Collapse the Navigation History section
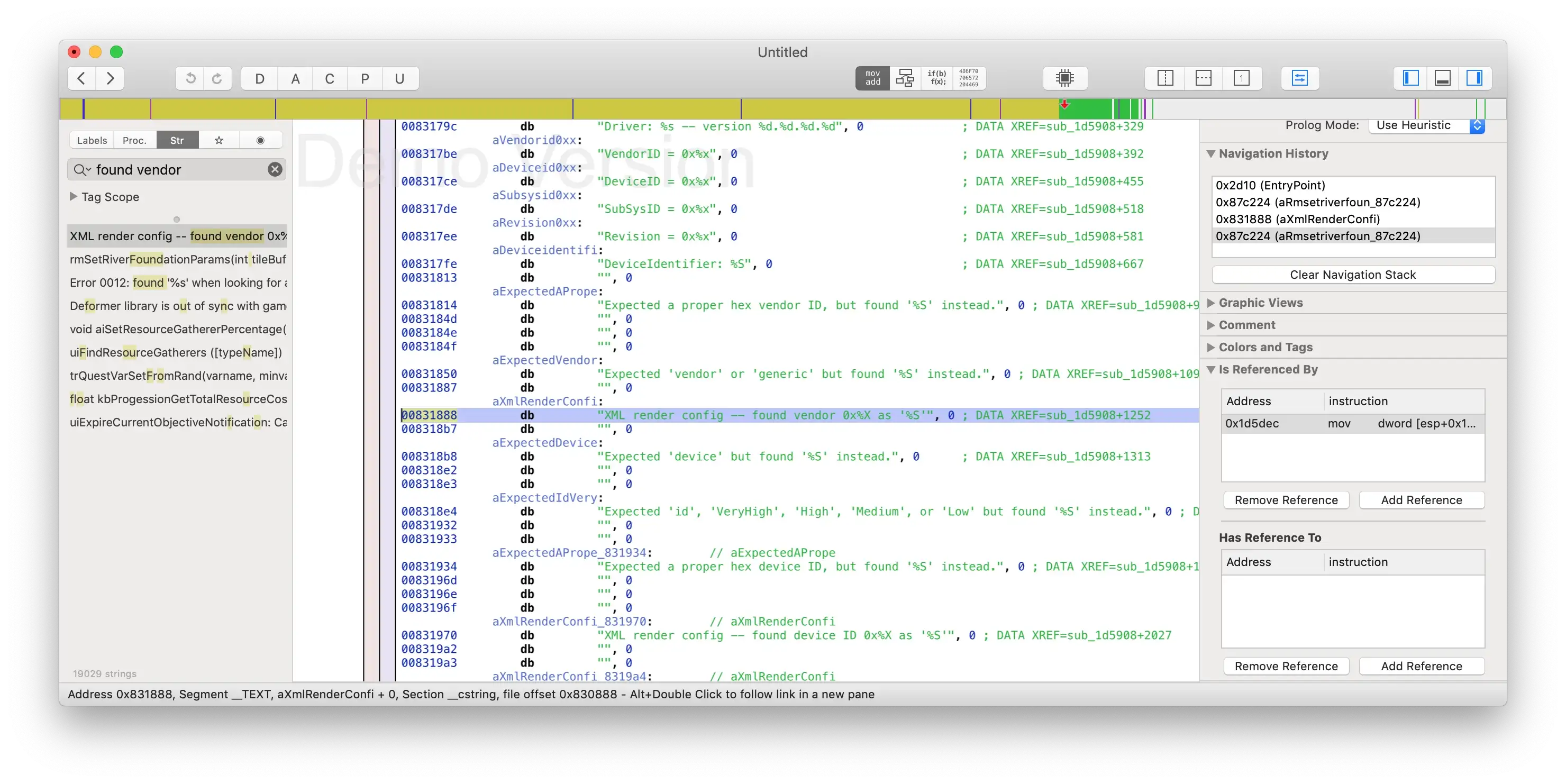1566x784 pixels. (x=1210, y=154)
